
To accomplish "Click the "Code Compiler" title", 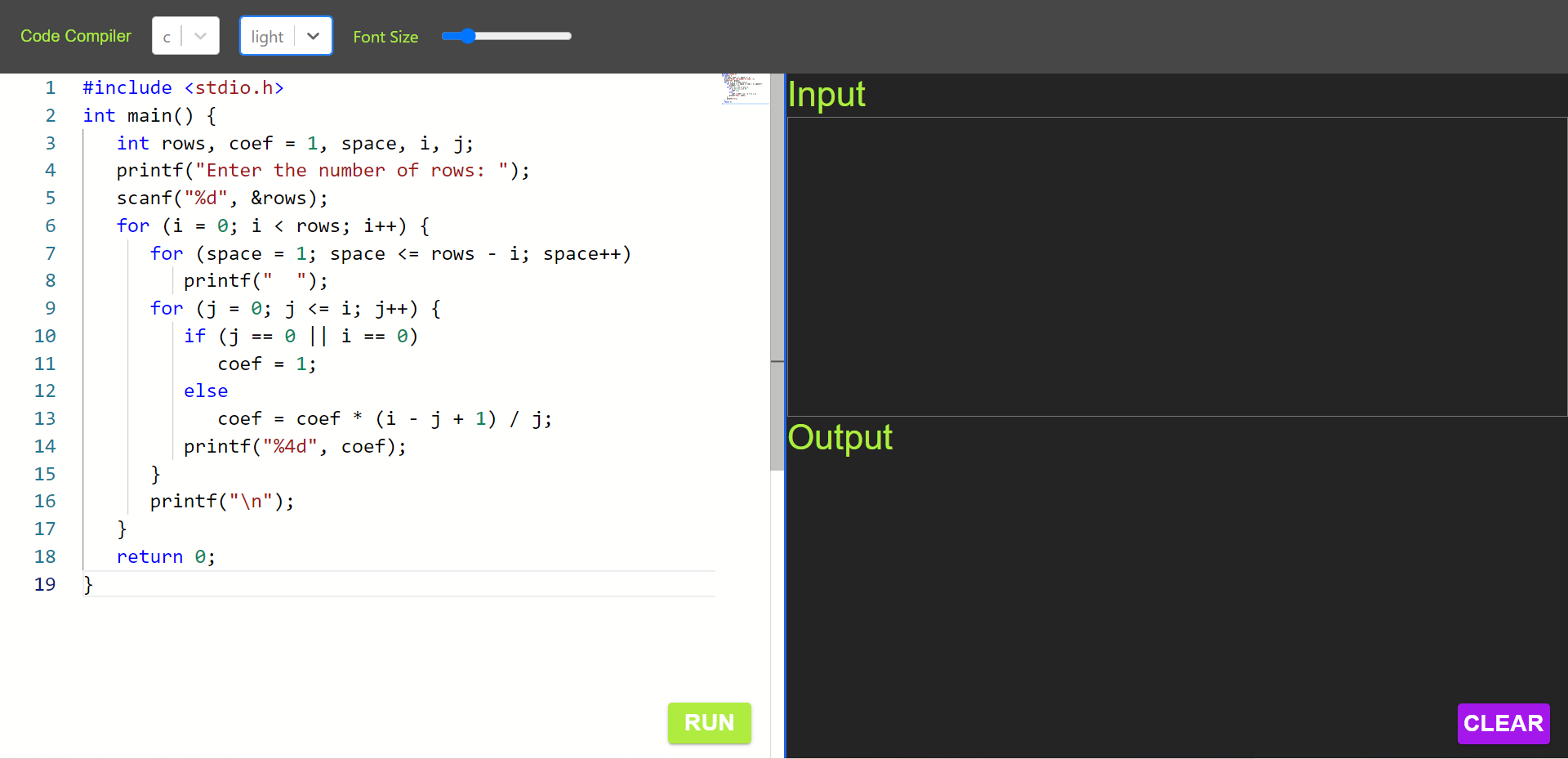I will tap(75, 35).
